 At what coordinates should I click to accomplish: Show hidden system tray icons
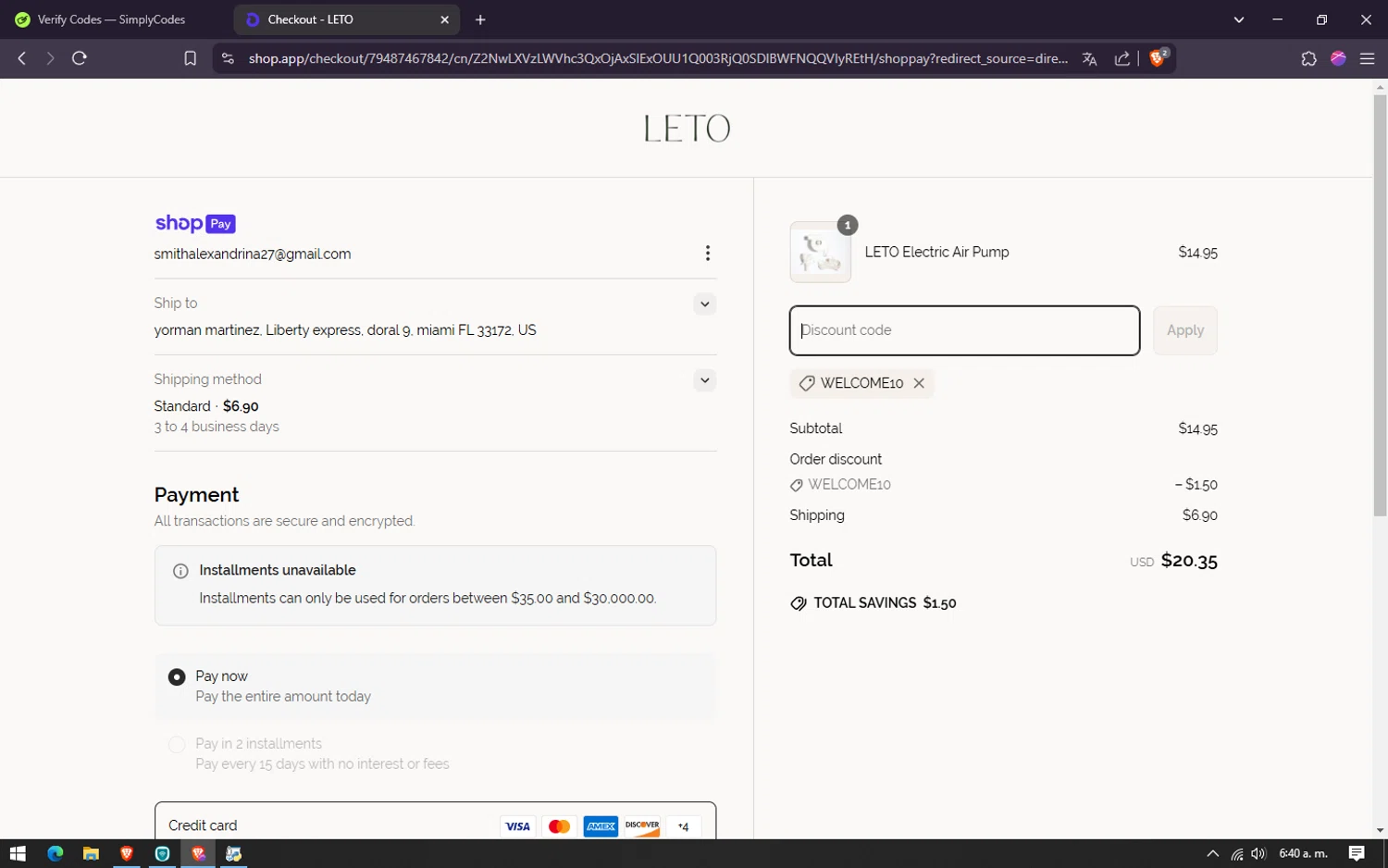tap(1212, 853)
